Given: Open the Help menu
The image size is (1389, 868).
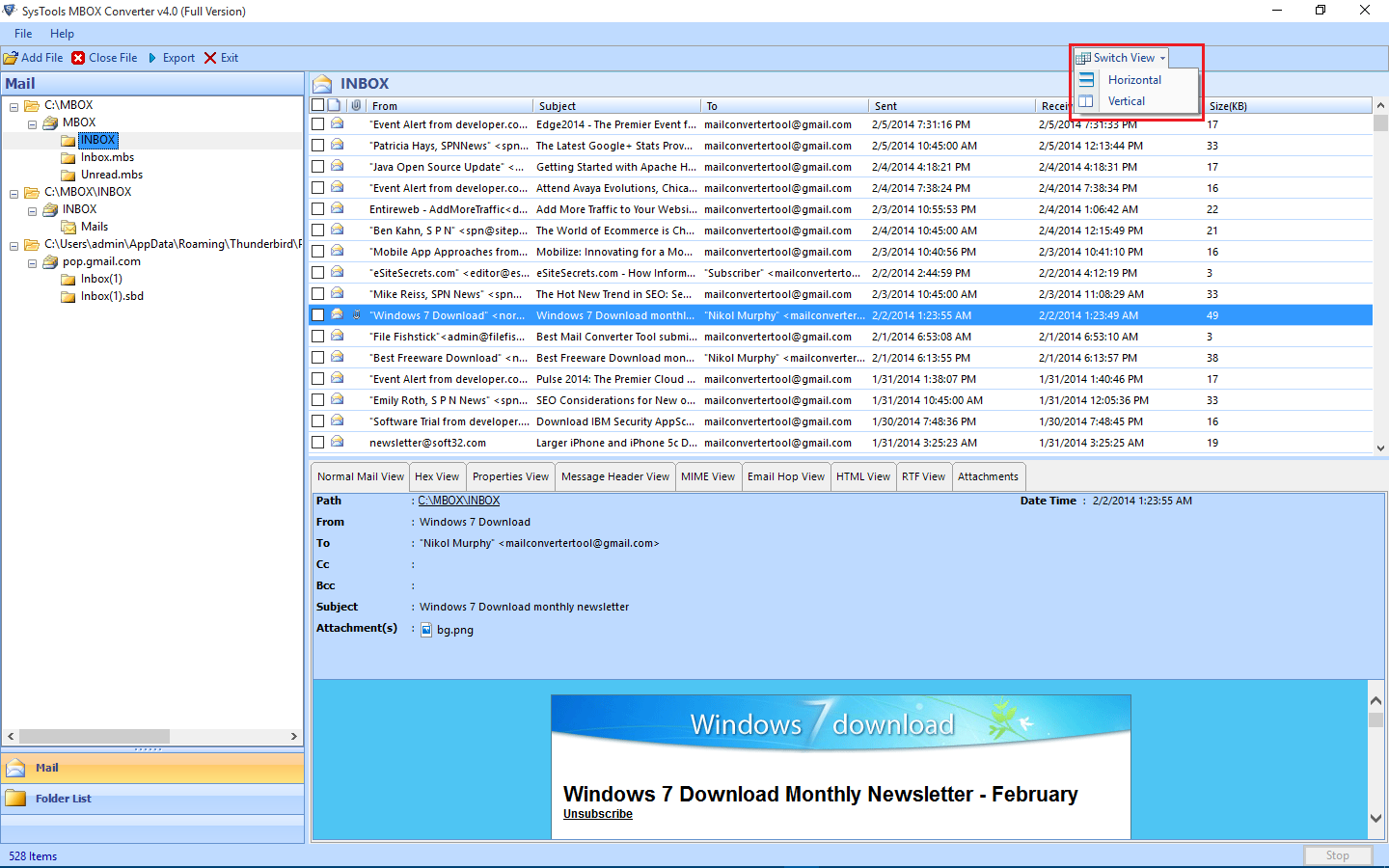Looking at the screenshot, I should tap(62, 34).
